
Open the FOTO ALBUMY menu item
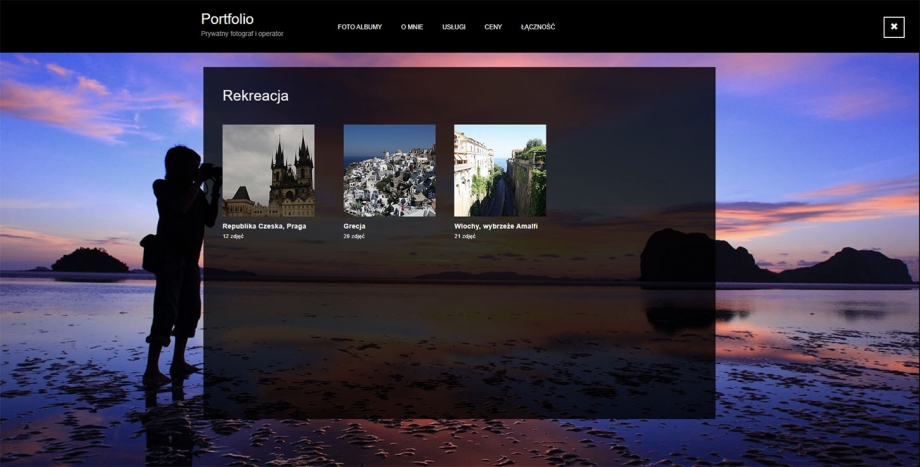(359, 27)
